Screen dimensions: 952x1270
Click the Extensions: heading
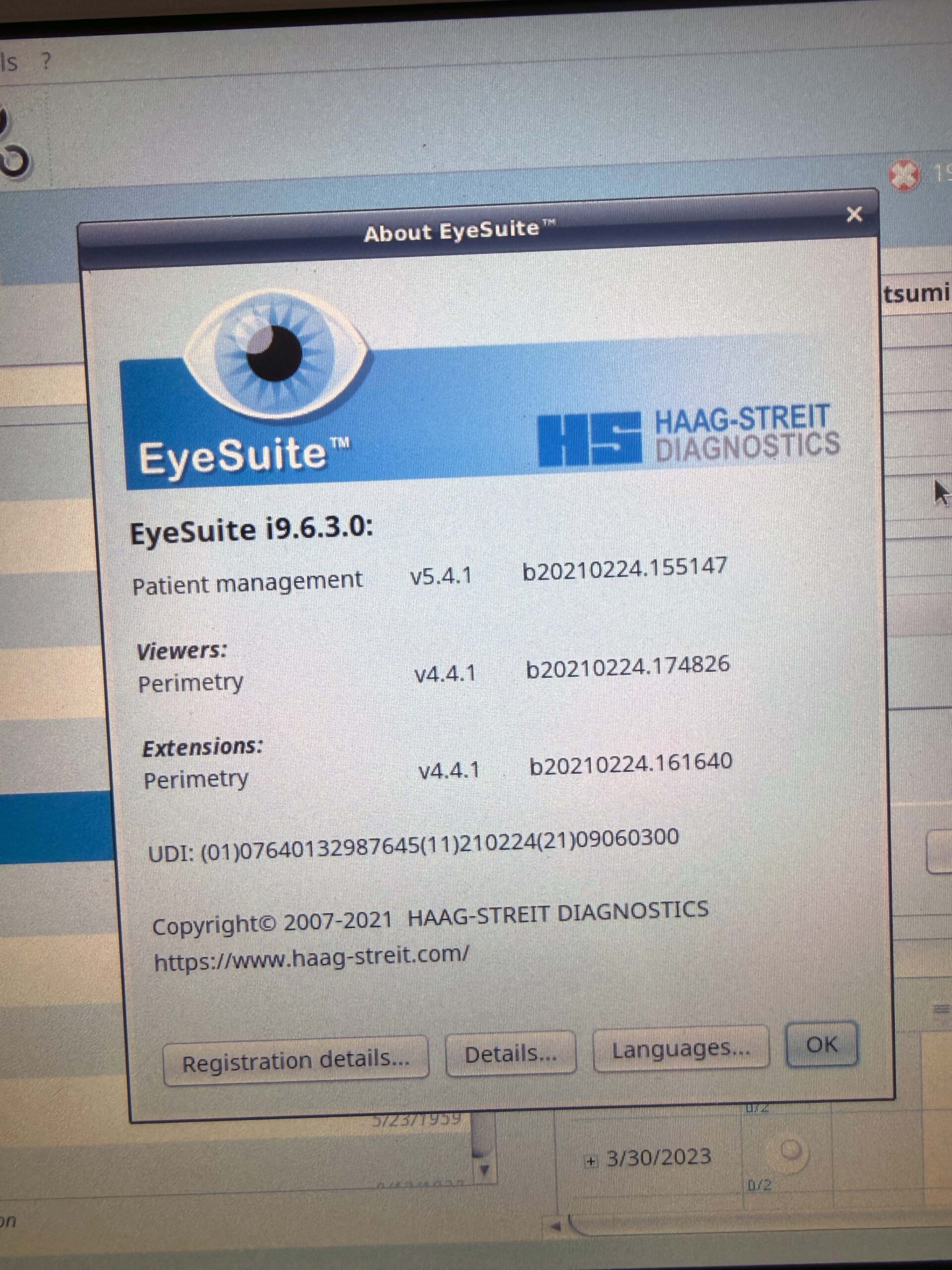tap(203, 747)
